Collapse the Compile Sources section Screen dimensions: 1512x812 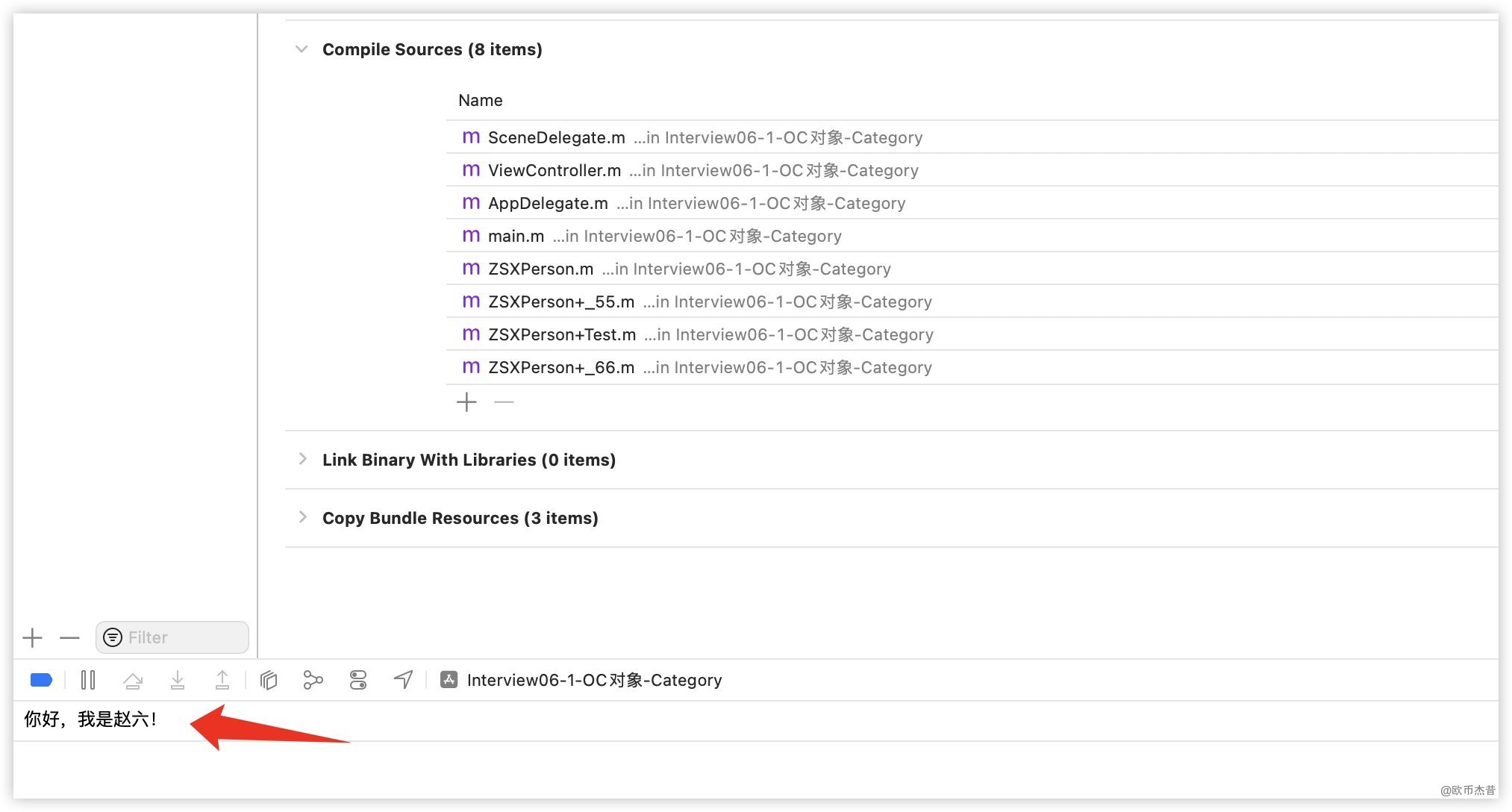(x=302, y=49)
